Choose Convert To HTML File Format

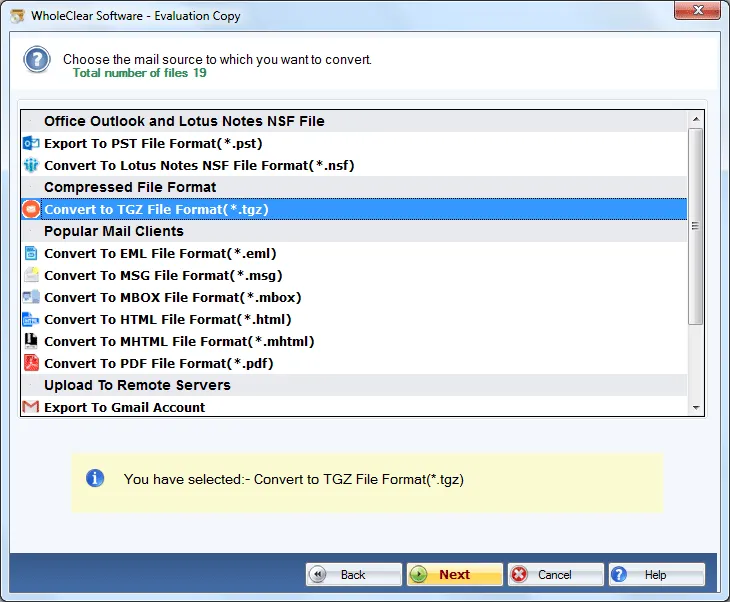[354, 319]
